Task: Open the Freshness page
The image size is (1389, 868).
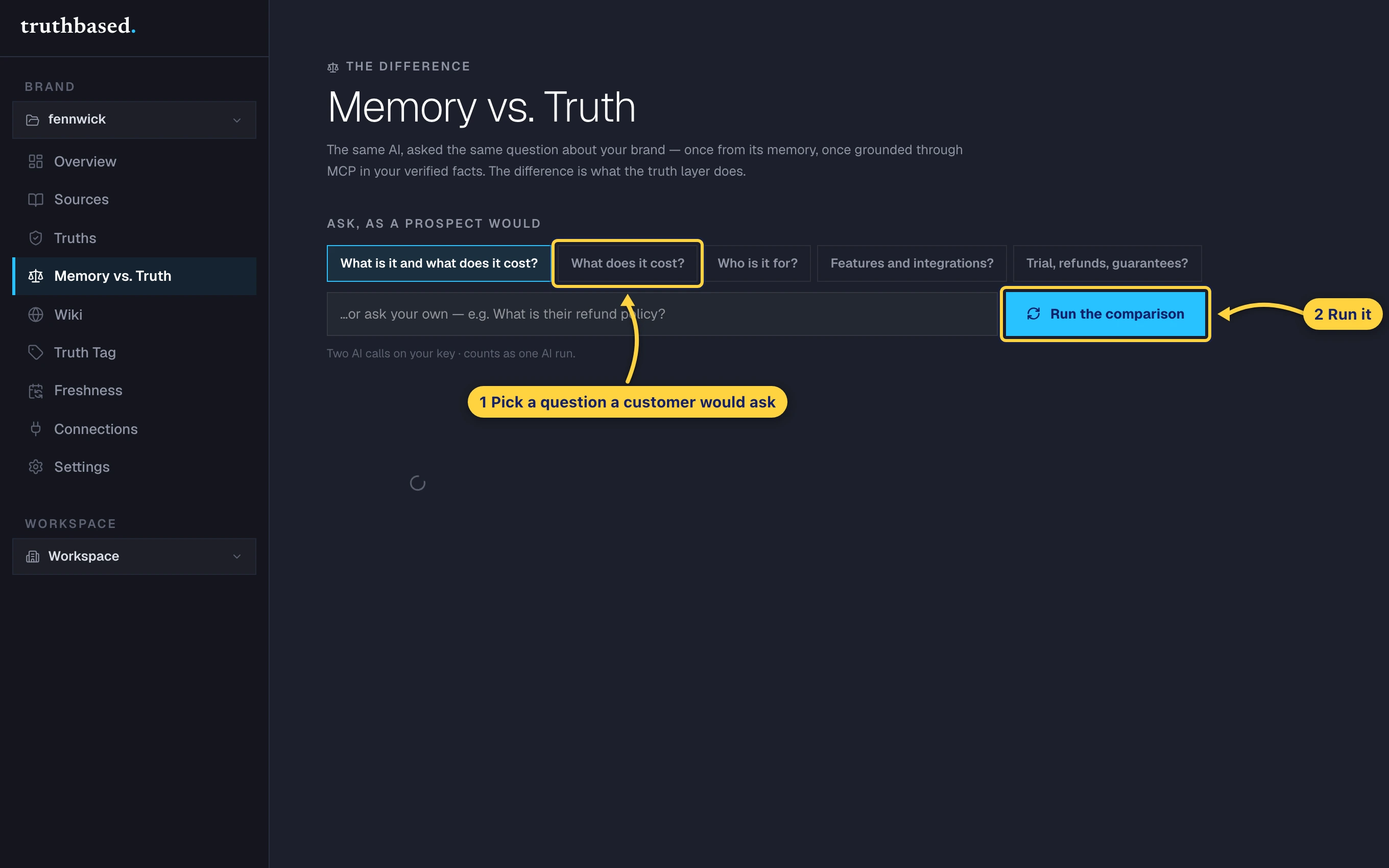Action: tap(134, 391)
